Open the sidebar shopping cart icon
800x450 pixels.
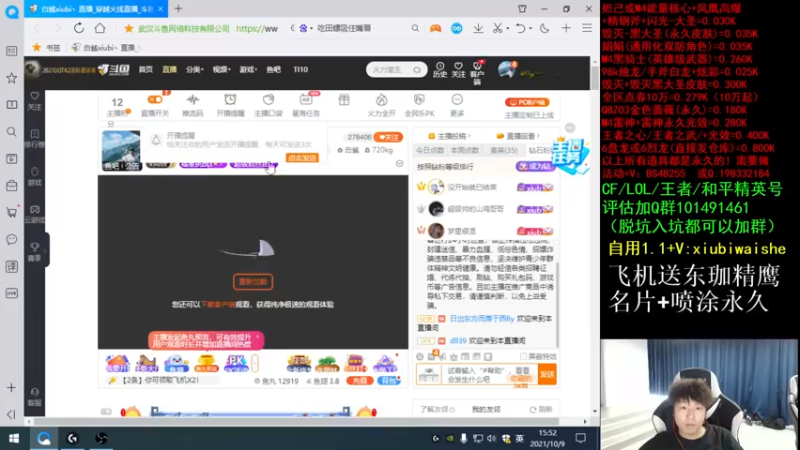point(11,212)
